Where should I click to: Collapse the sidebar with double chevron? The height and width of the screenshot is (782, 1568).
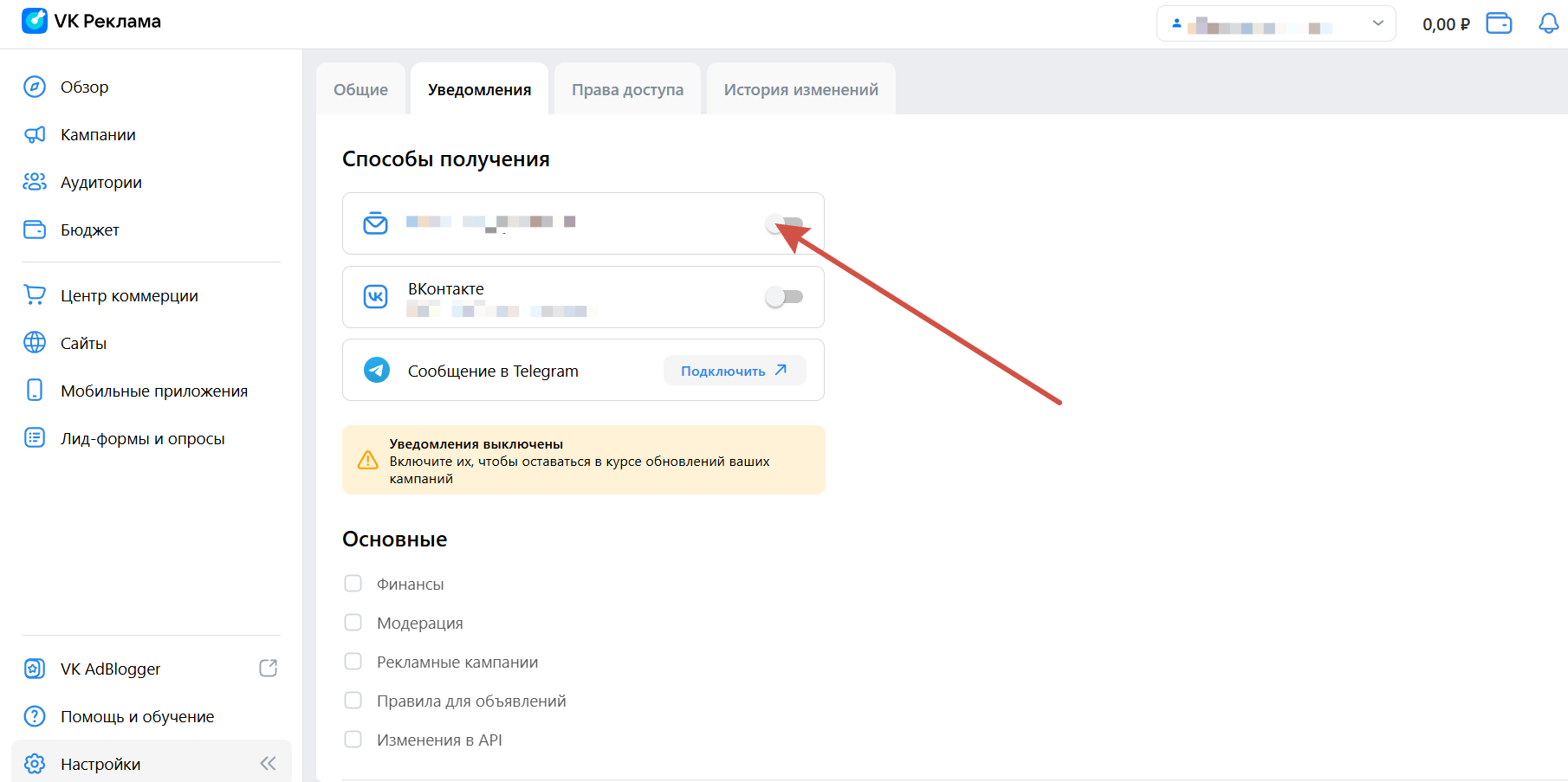pyautogui.click(x=269, y=763)
